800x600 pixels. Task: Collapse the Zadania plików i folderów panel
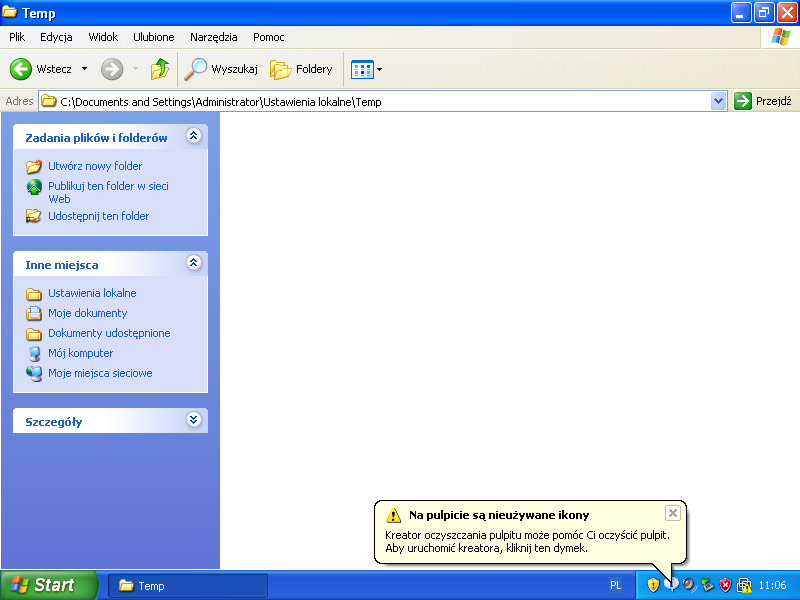[x=193, y=136]
